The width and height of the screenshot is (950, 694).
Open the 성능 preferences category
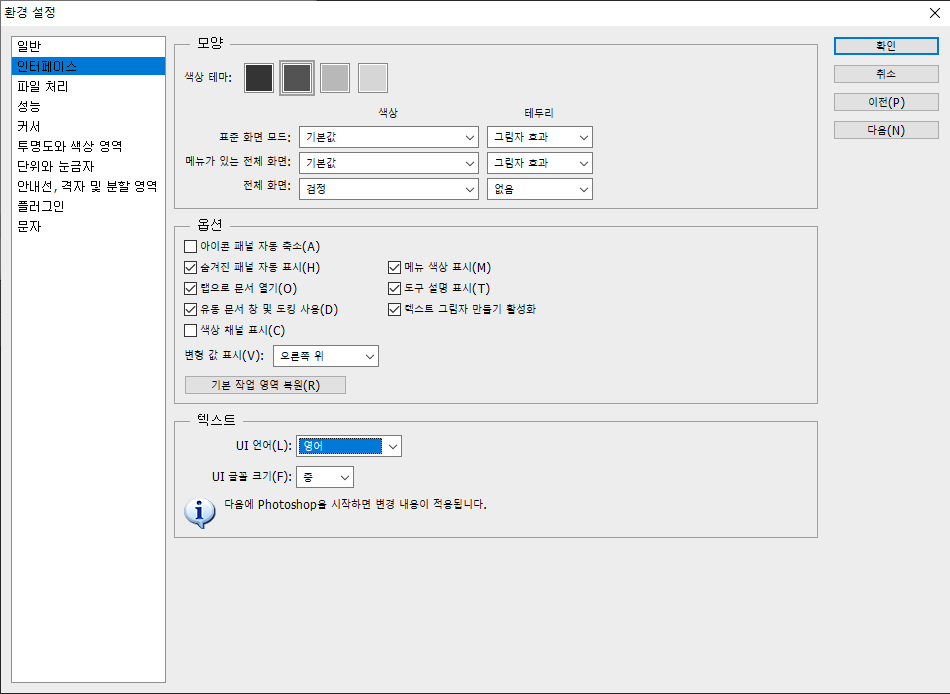[x=88, y=106]
